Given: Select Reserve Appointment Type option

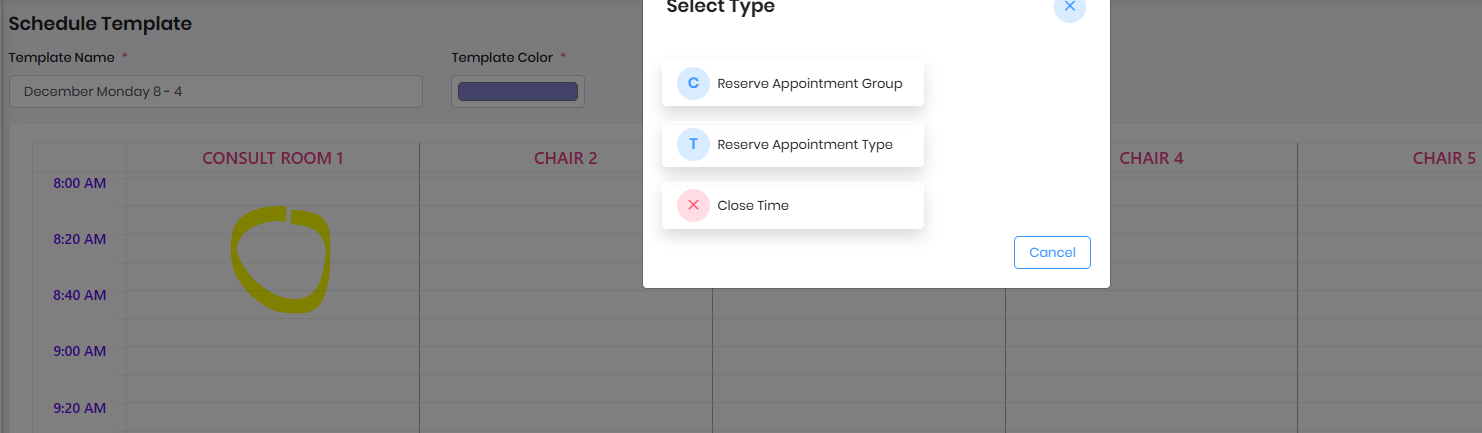Looking at the screenshot, I should [804, 145].
